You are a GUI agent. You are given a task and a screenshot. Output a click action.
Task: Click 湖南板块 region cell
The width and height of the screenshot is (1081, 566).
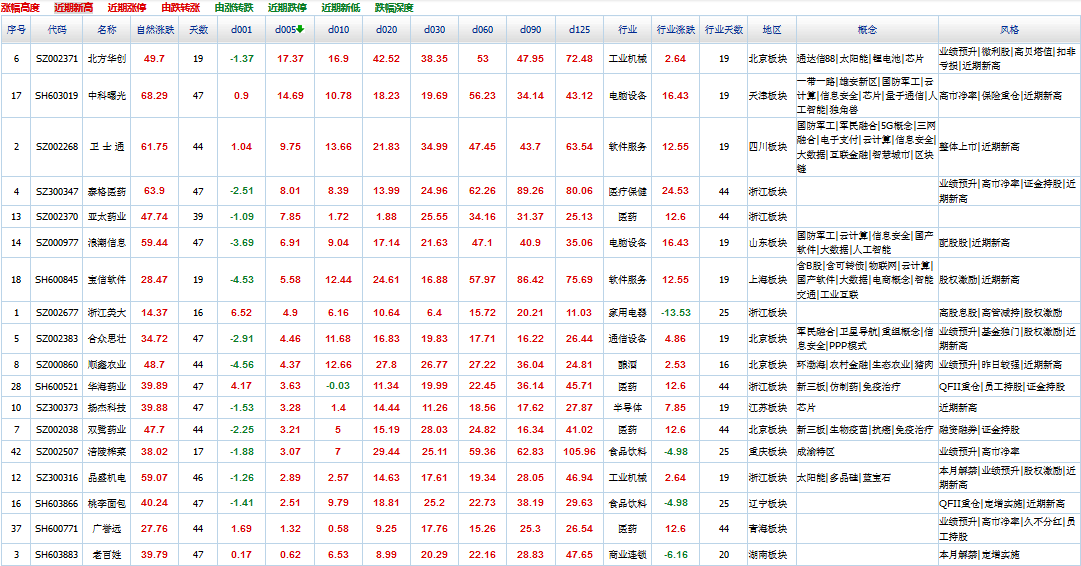click(x=768, y=554)
